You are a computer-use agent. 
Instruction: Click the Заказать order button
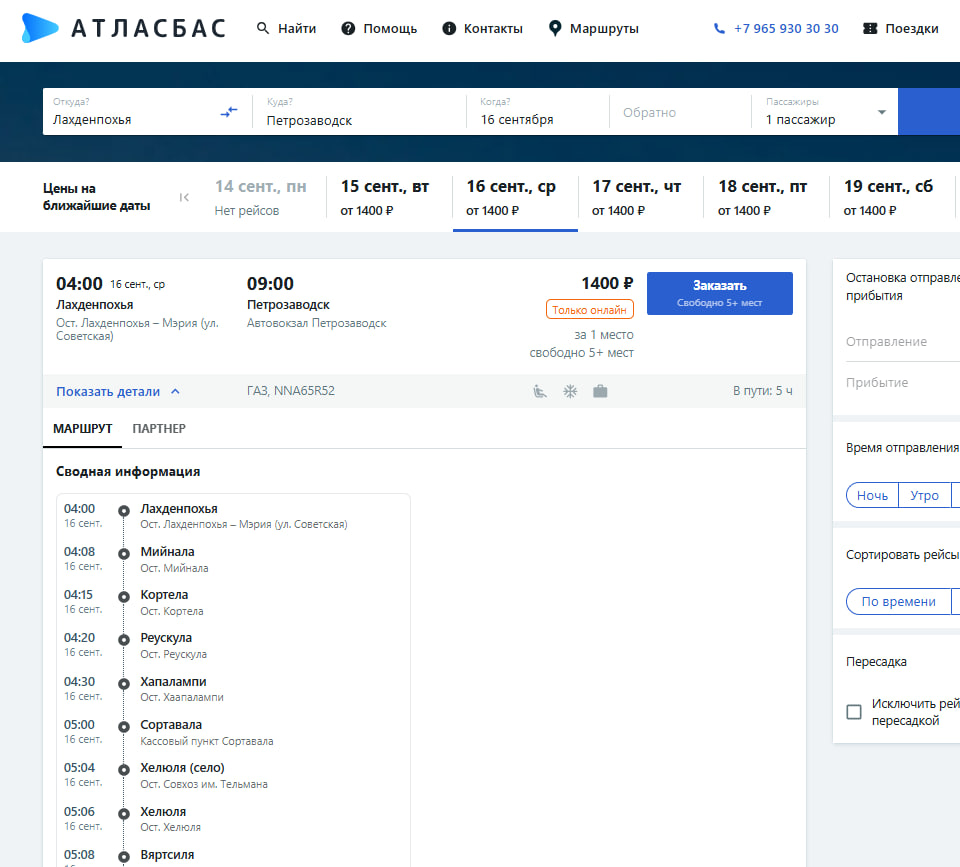coord(719,293)
